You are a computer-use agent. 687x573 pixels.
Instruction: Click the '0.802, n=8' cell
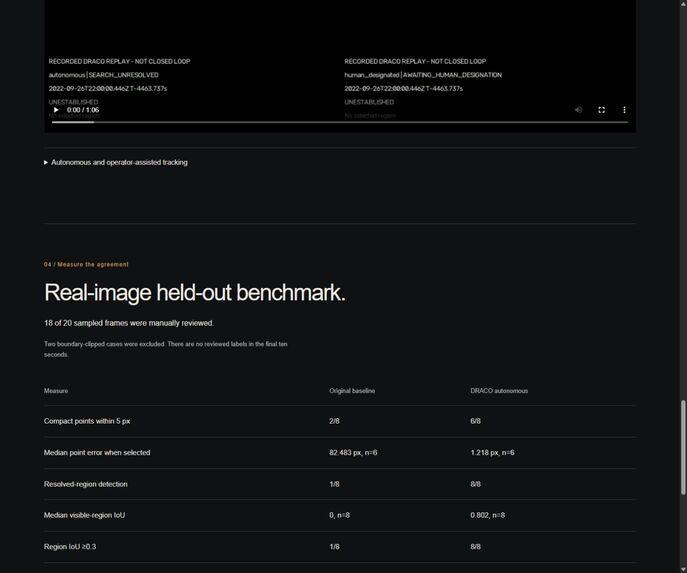(x=488, y=515)
